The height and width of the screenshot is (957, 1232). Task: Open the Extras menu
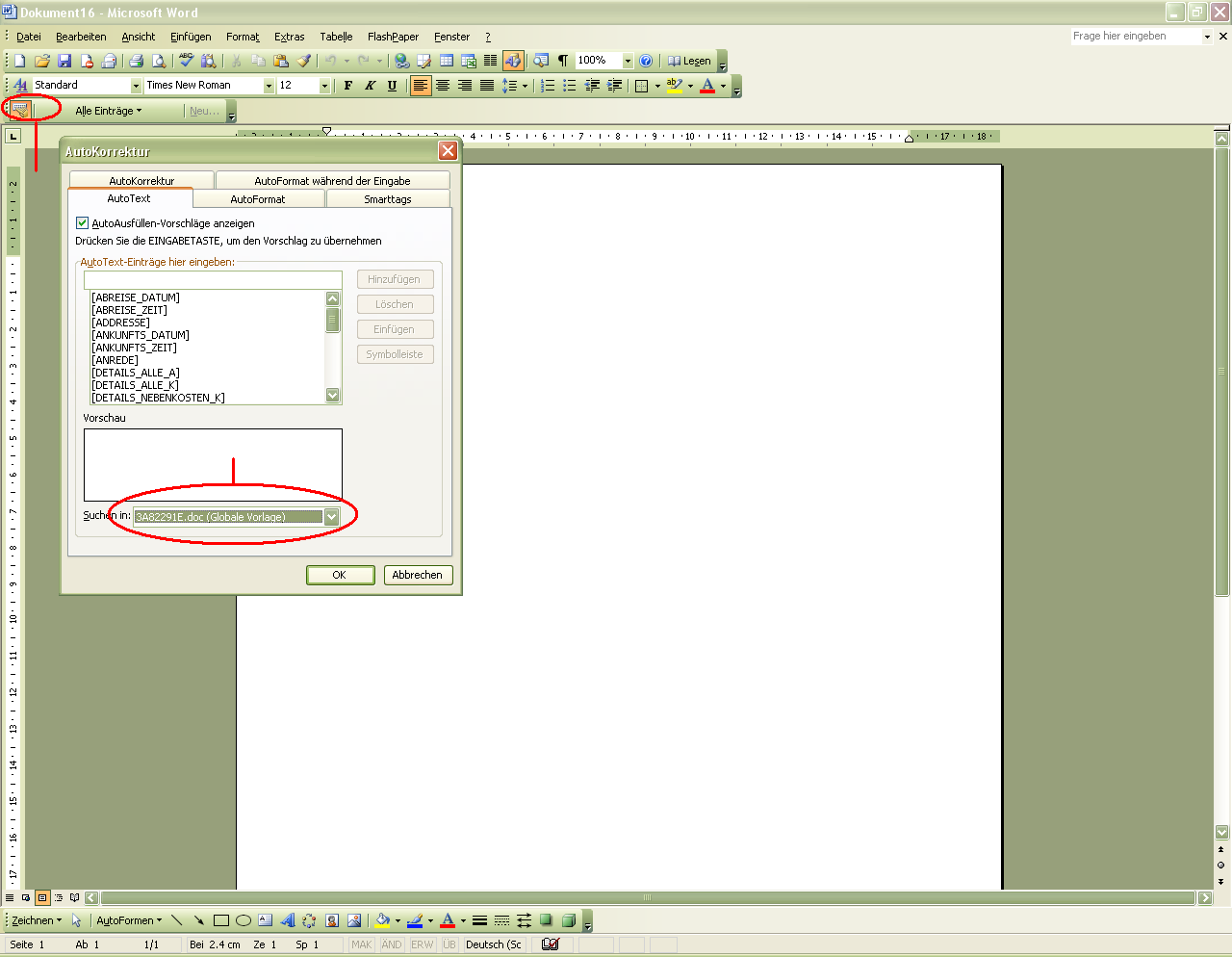point(289,37)
